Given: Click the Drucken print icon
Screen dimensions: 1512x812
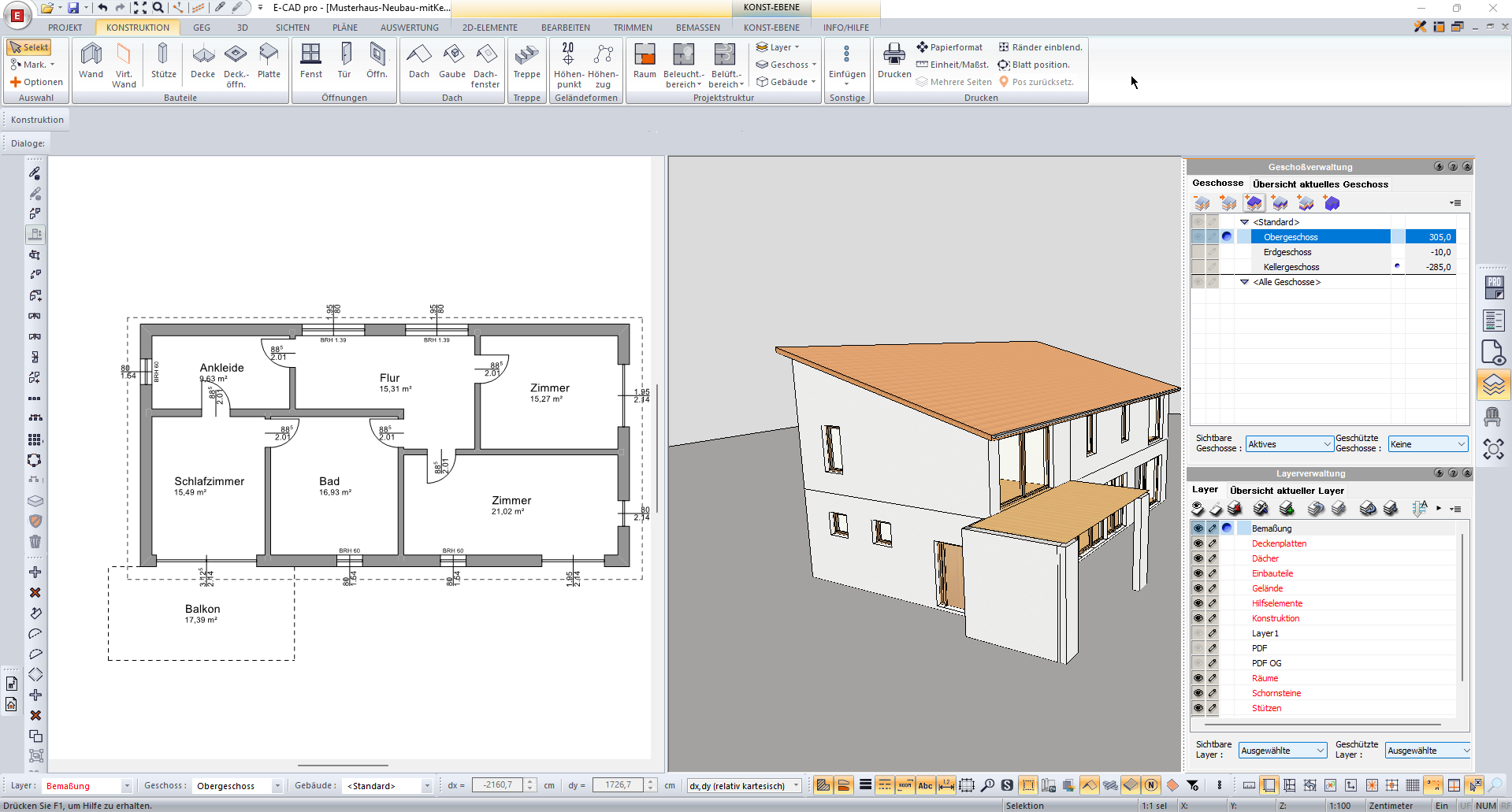Looking at the screenshot, I should 894,61.
